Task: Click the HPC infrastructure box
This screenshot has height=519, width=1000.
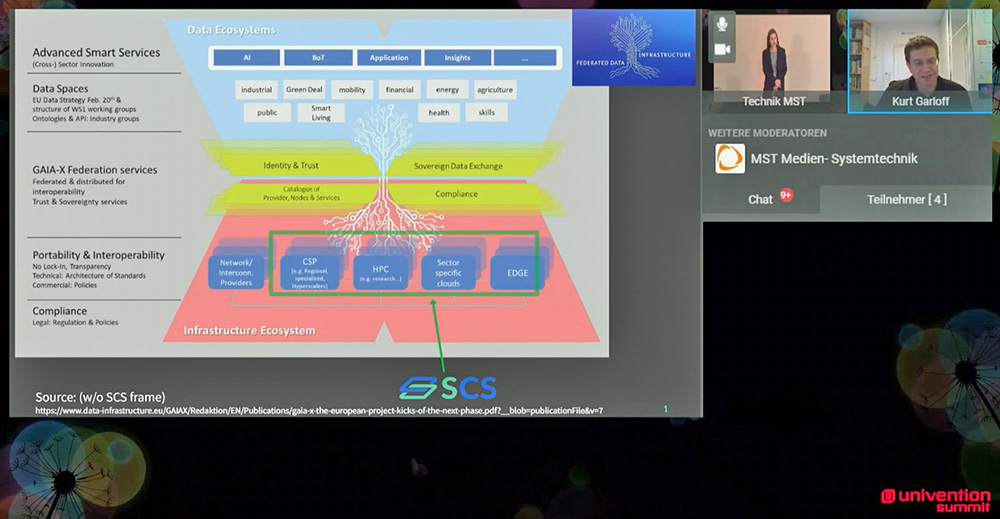Action: (x=379, y=271)
